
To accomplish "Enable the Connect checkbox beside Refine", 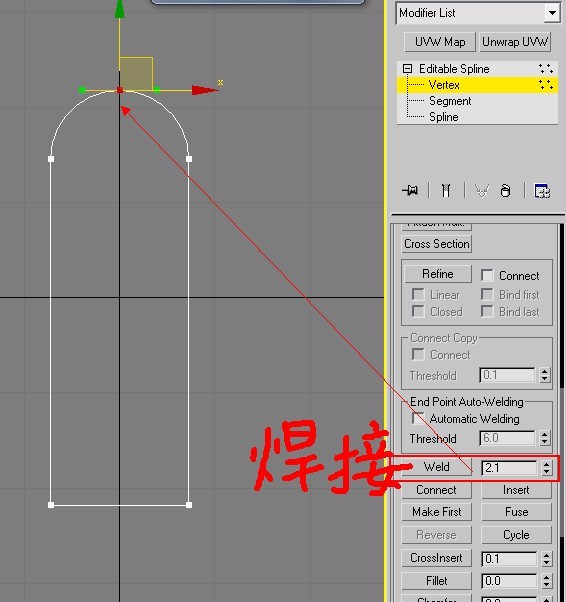I will click(x=487, y=275).
